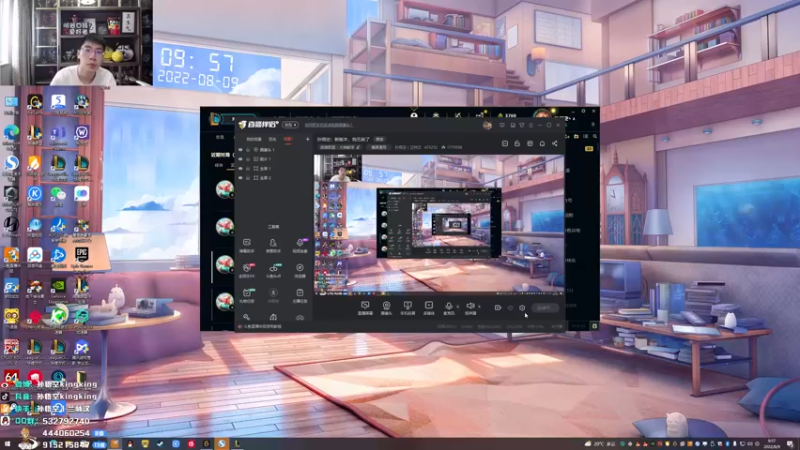Viewport: 800px width, 450px height.
Task: Hide the 摄像头 1 source with eye icon
Action: click(240, 150)
